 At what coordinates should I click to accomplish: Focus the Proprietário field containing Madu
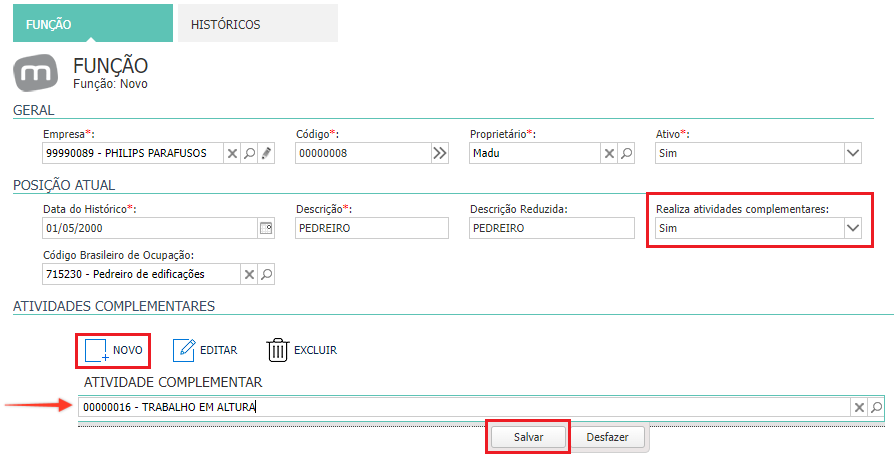(535, 153)
